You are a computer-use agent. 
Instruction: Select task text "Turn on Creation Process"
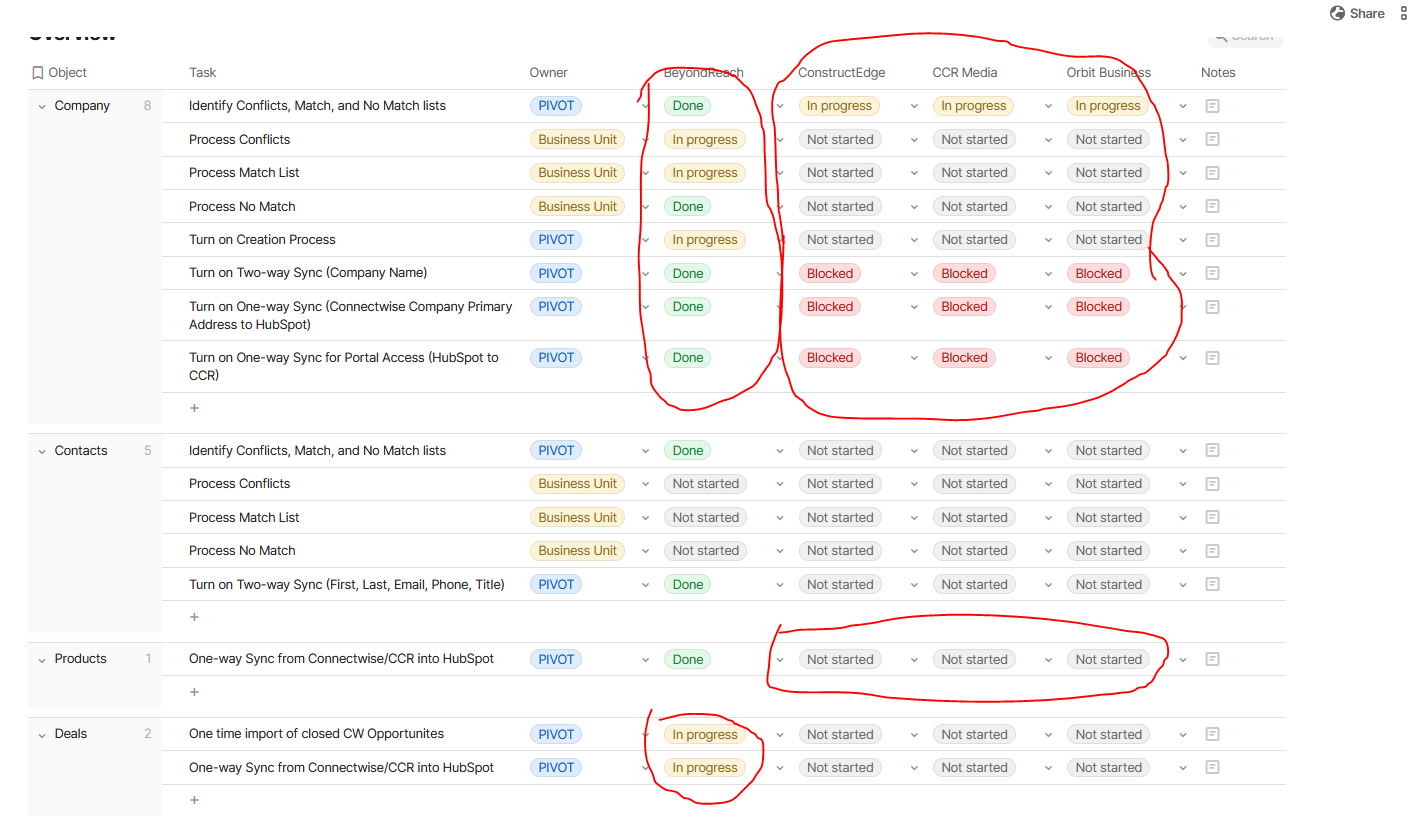pos(262,240)
